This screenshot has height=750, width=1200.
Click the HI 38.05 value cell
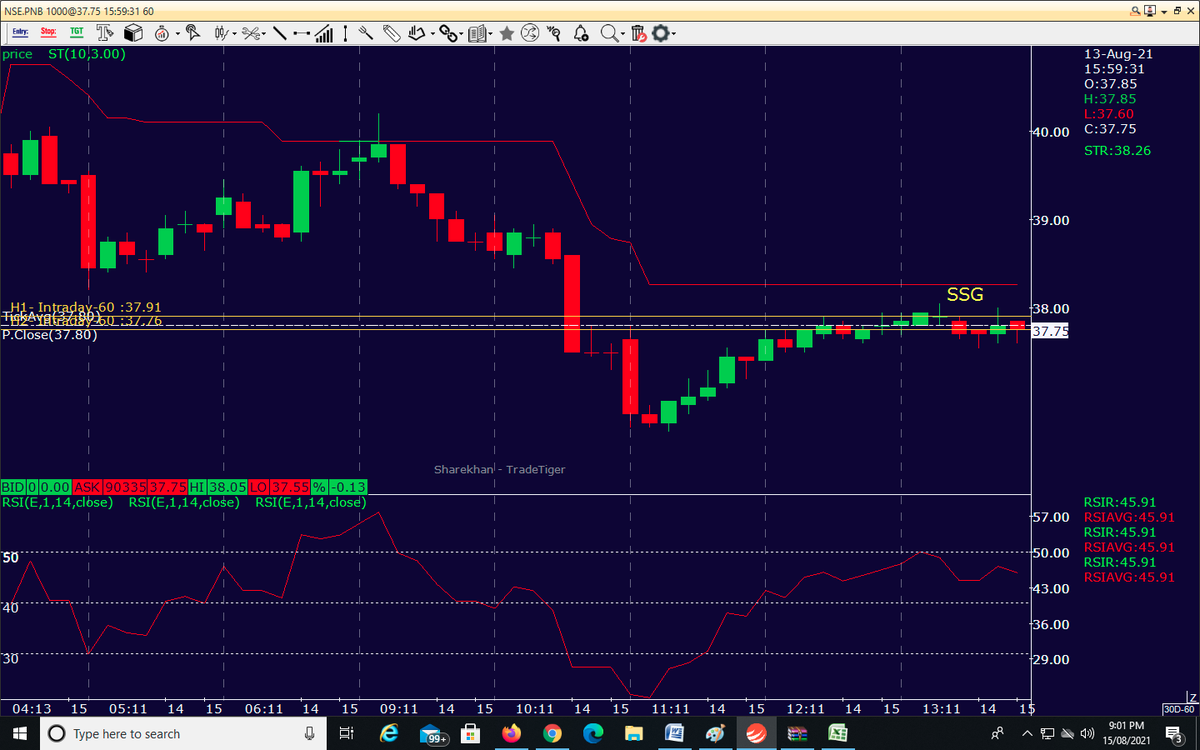228,486
